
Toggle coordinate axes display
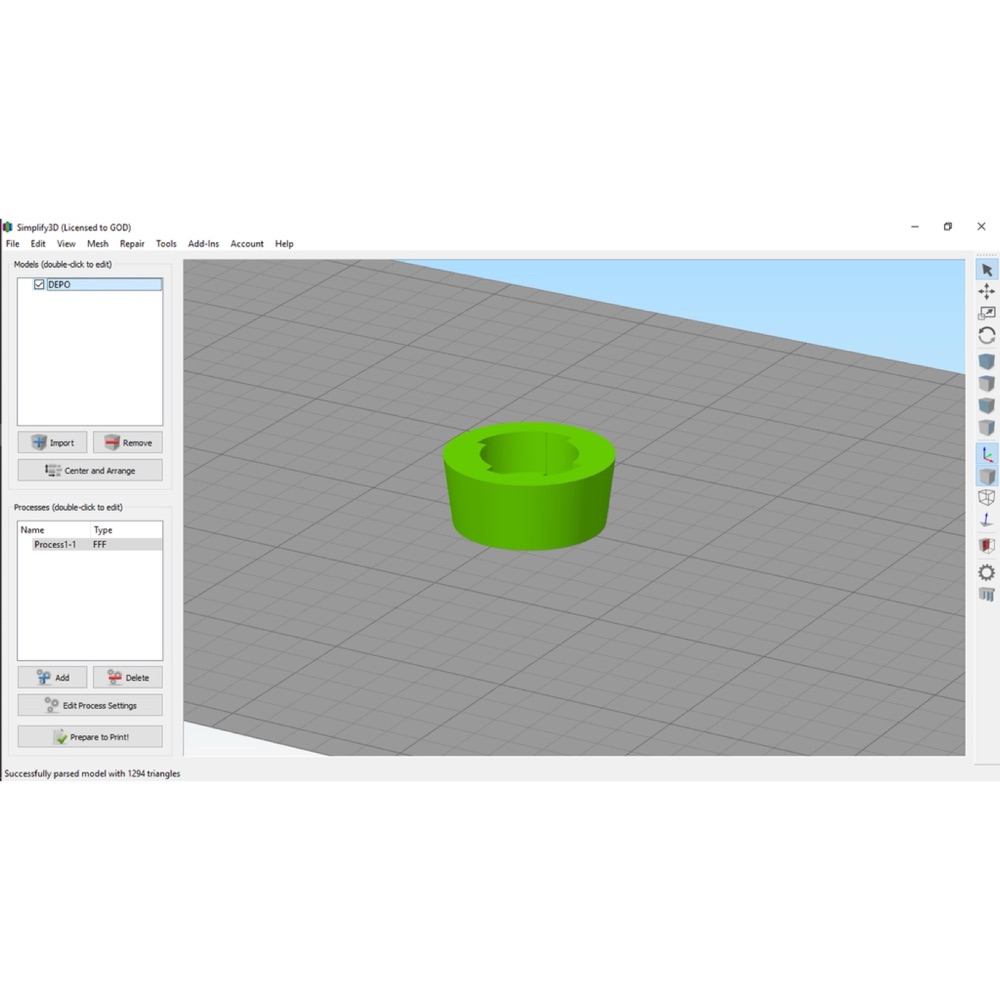point(987,454)
